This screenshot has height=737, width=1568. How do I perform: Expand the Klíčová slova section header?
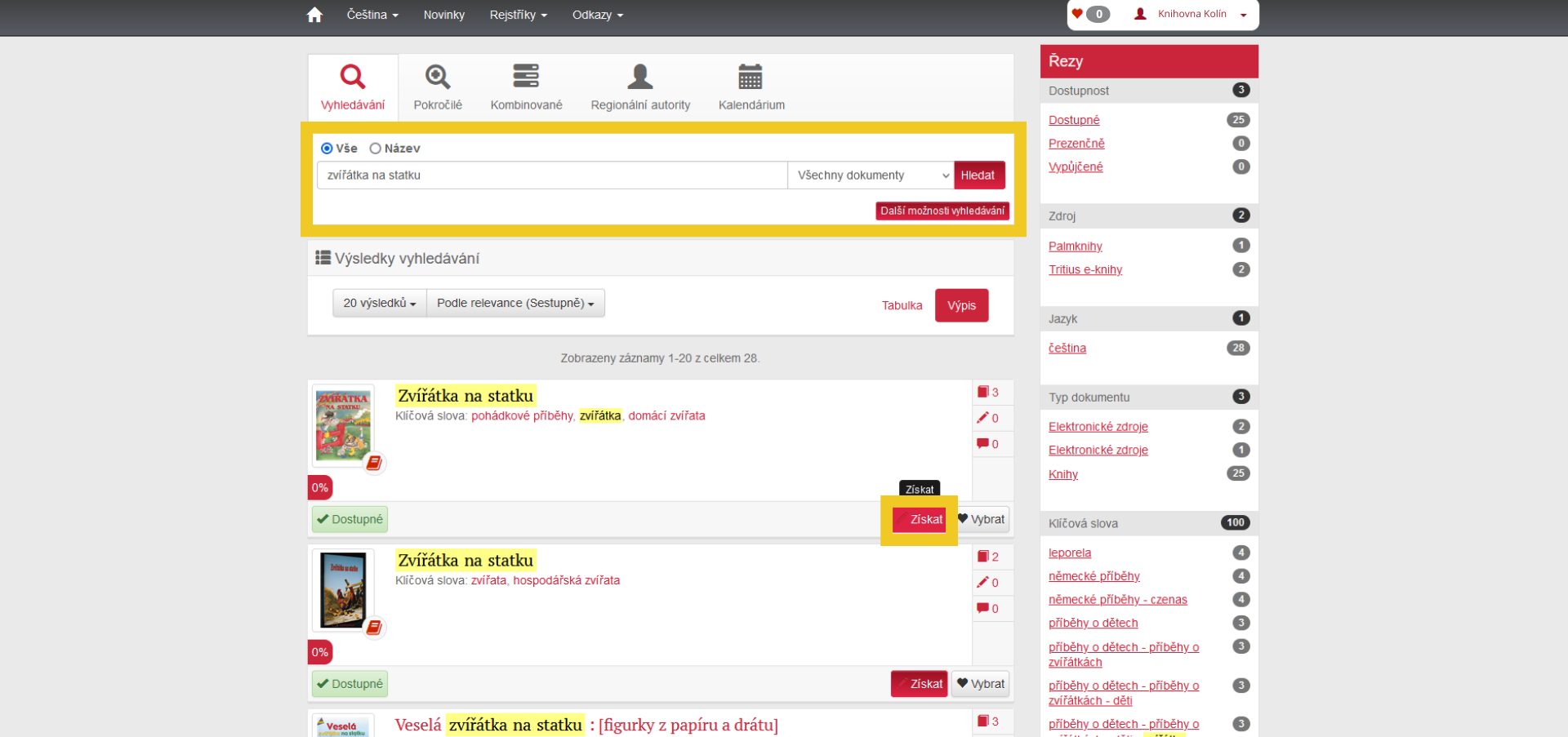[1149, 523]
